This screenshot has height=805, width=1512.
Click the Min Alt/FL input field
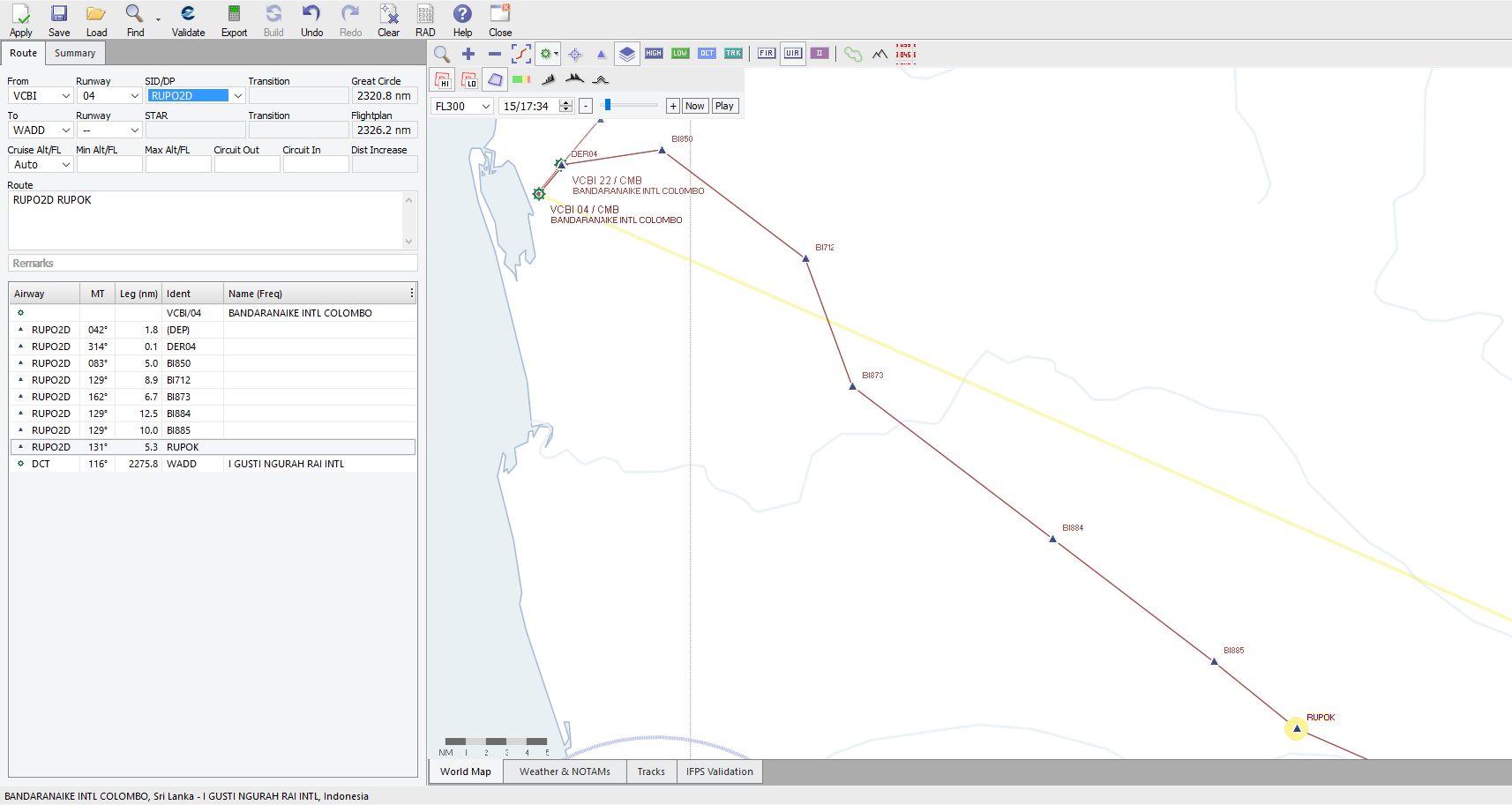tap(109, 164)
